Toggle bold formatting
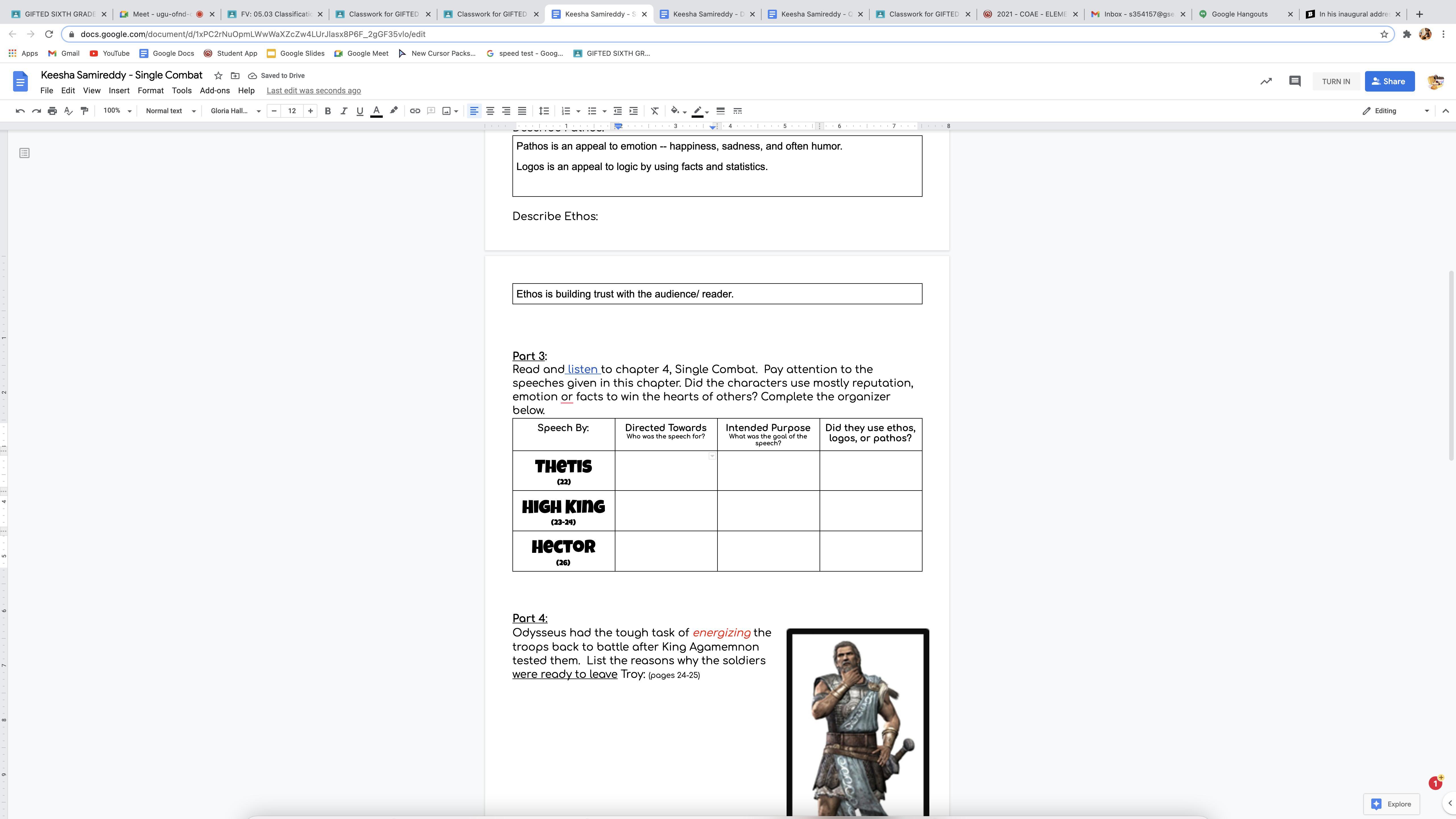This screenshot has width=1456, height=819. 327,111
